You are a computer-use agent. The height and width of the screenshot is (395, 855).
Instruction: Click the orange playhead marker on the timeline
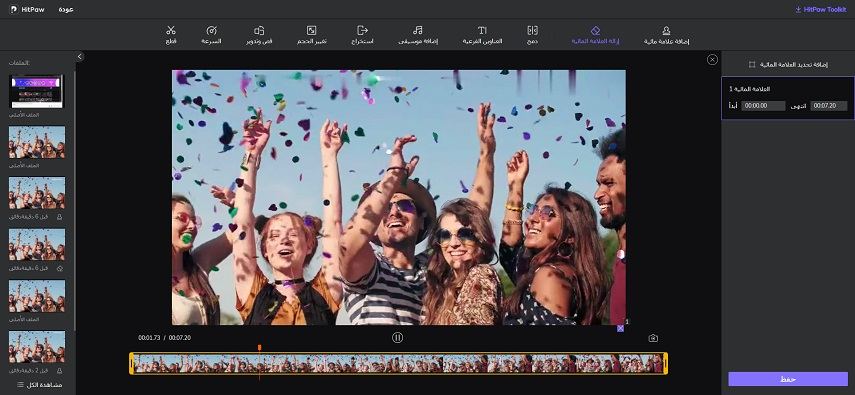(x=260, y=348)
